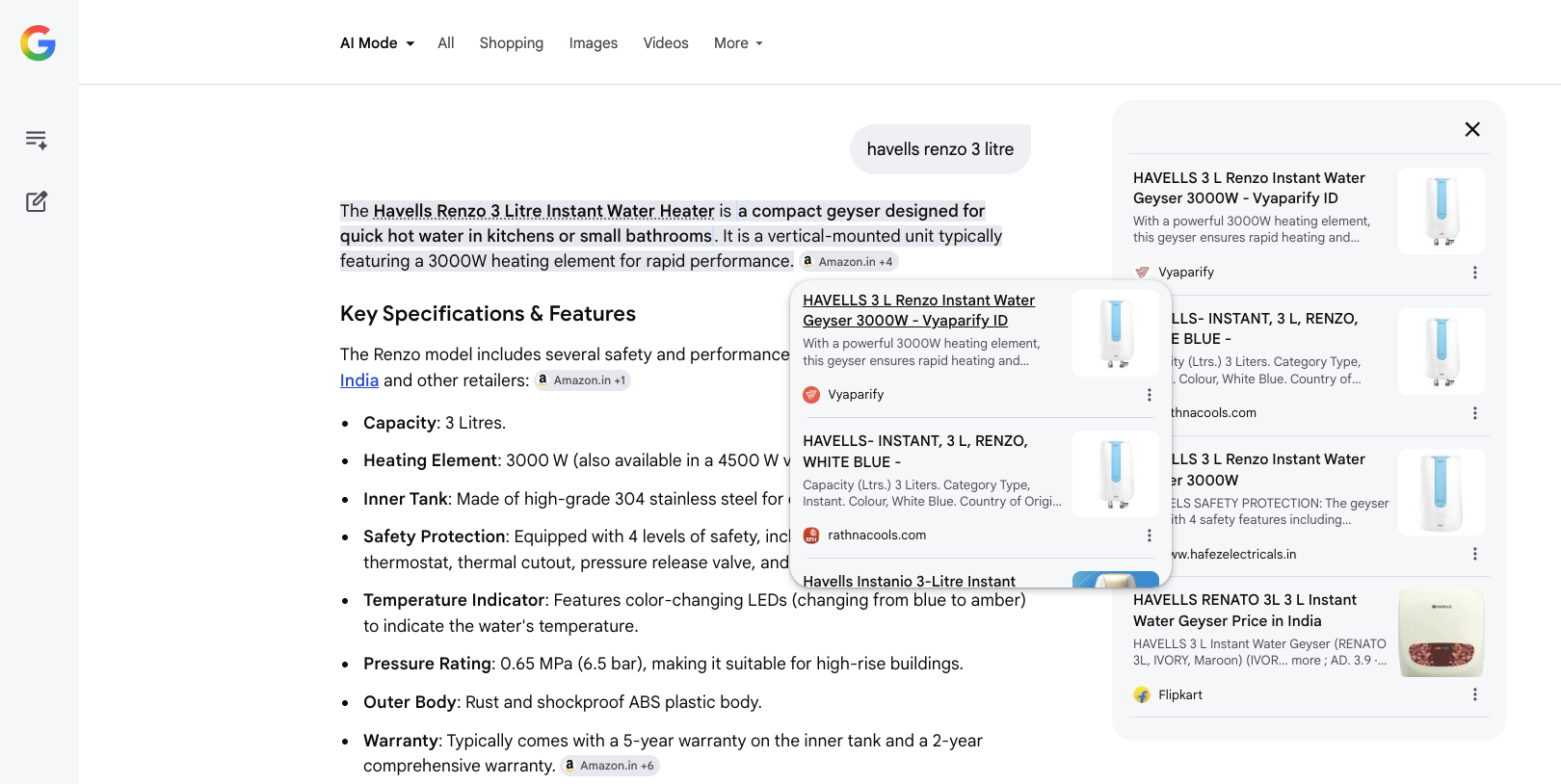Expand the AI Mode dropdown
The image size is (1561, 784).
377,43
